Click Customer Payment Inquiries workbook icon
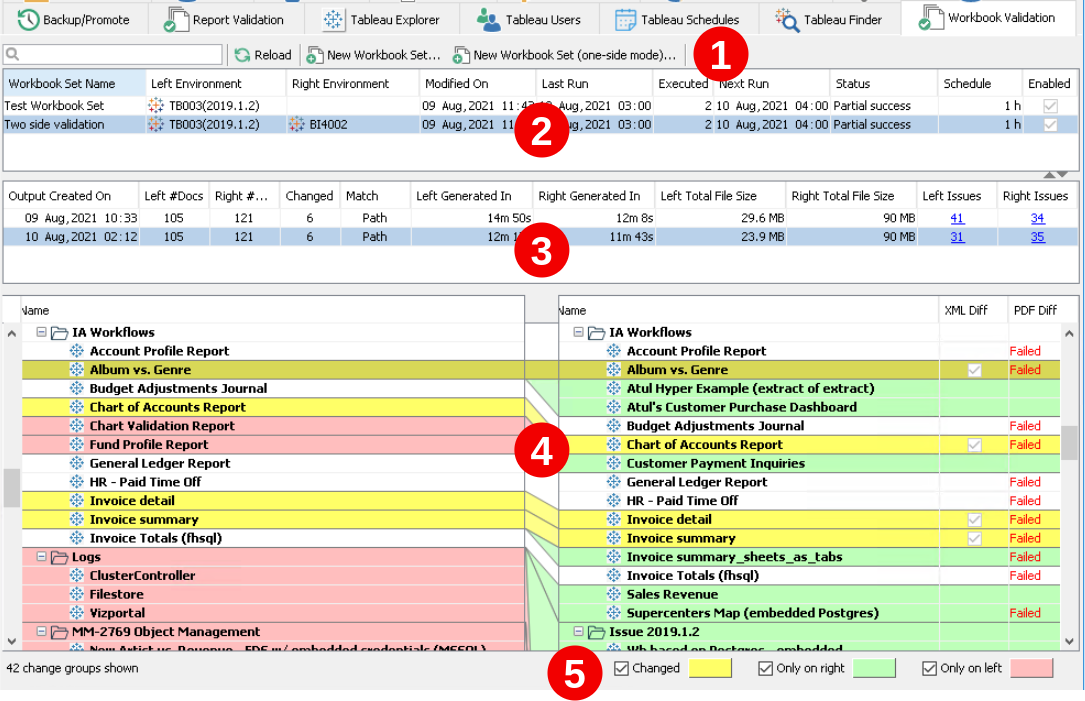Viewport: 1085px width, 701px height. (614, 463)
